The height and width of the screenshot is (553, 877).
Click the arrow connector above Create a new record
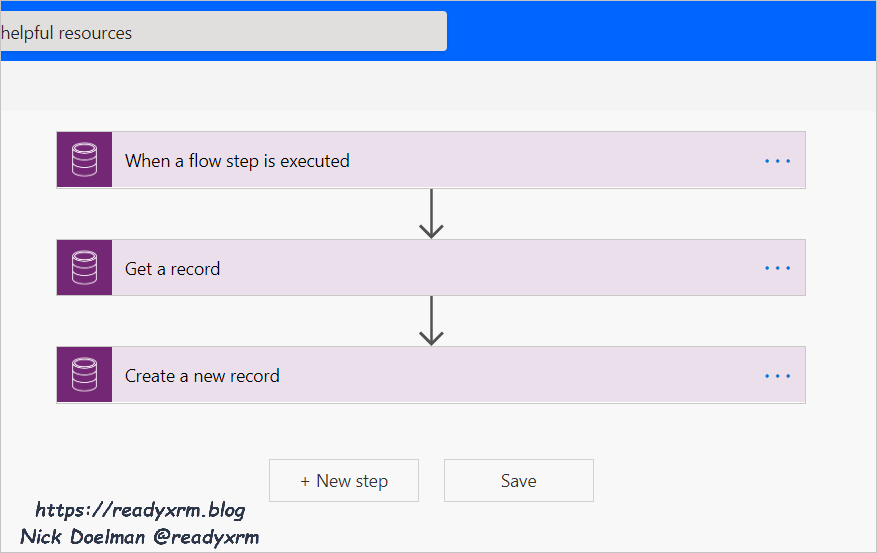pos(431,321)
